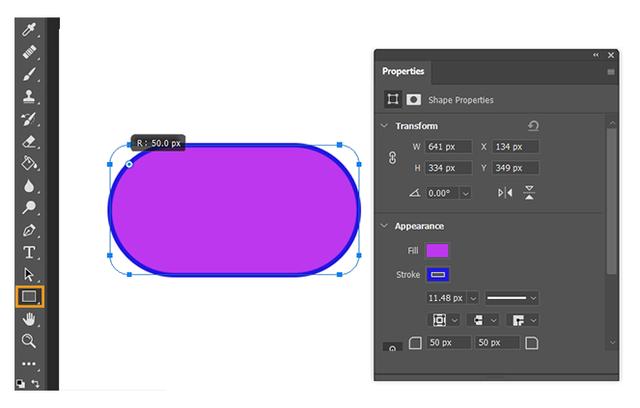Select the Brush tool
640x408 pixels.
(29, 75)
